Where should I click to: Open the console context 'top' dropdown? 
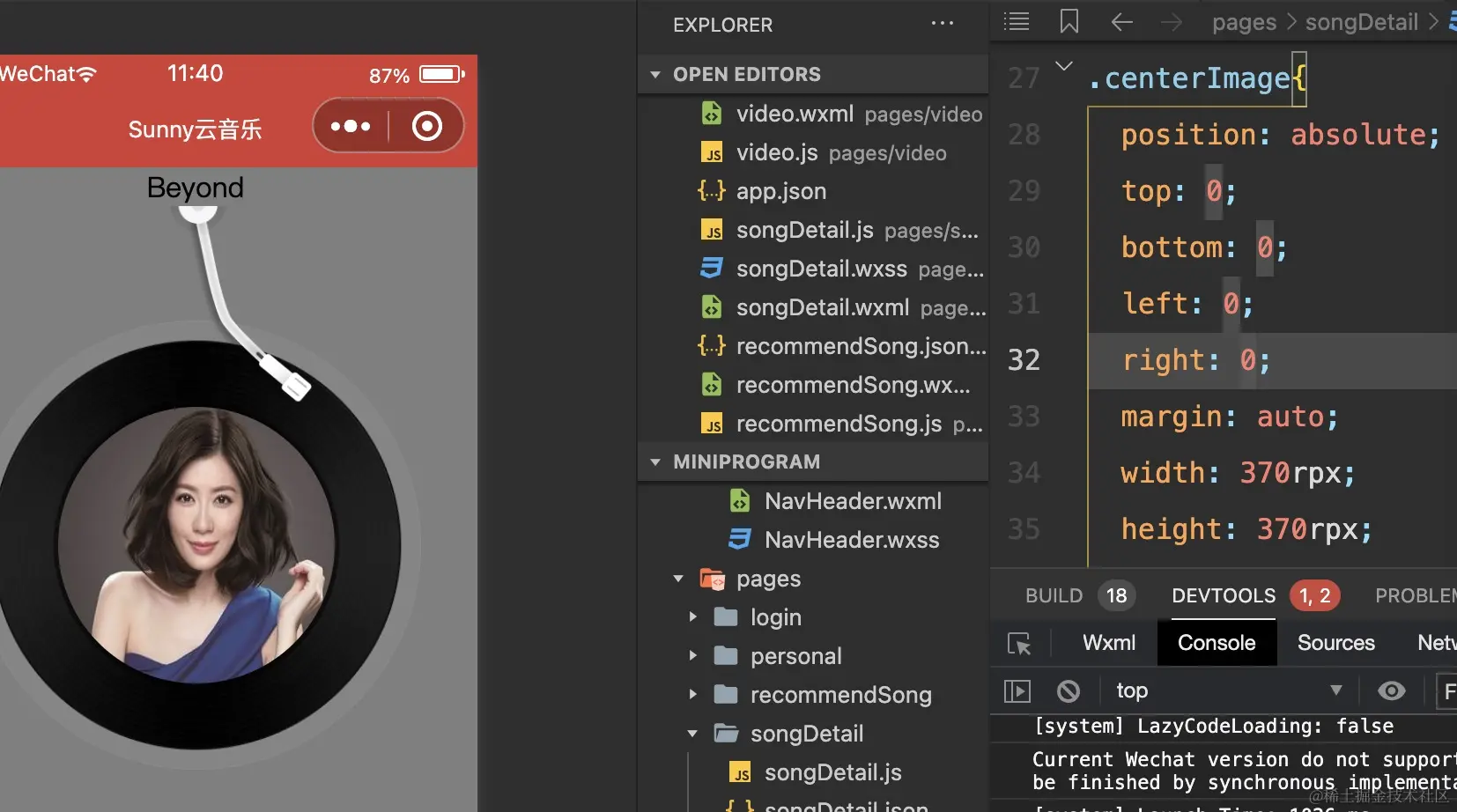1230,691
